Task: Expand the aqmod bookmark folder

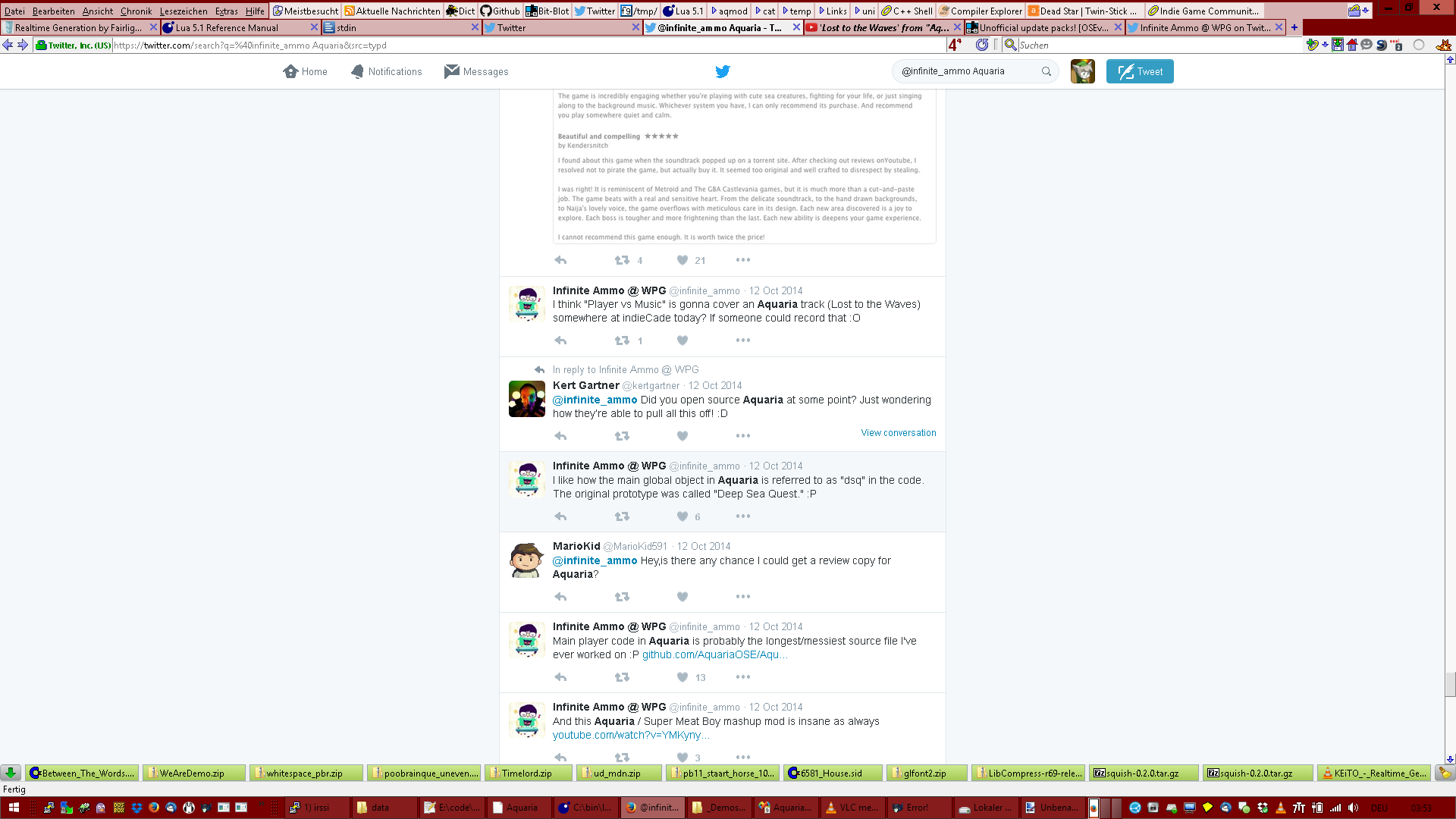Action: (729, 11)
